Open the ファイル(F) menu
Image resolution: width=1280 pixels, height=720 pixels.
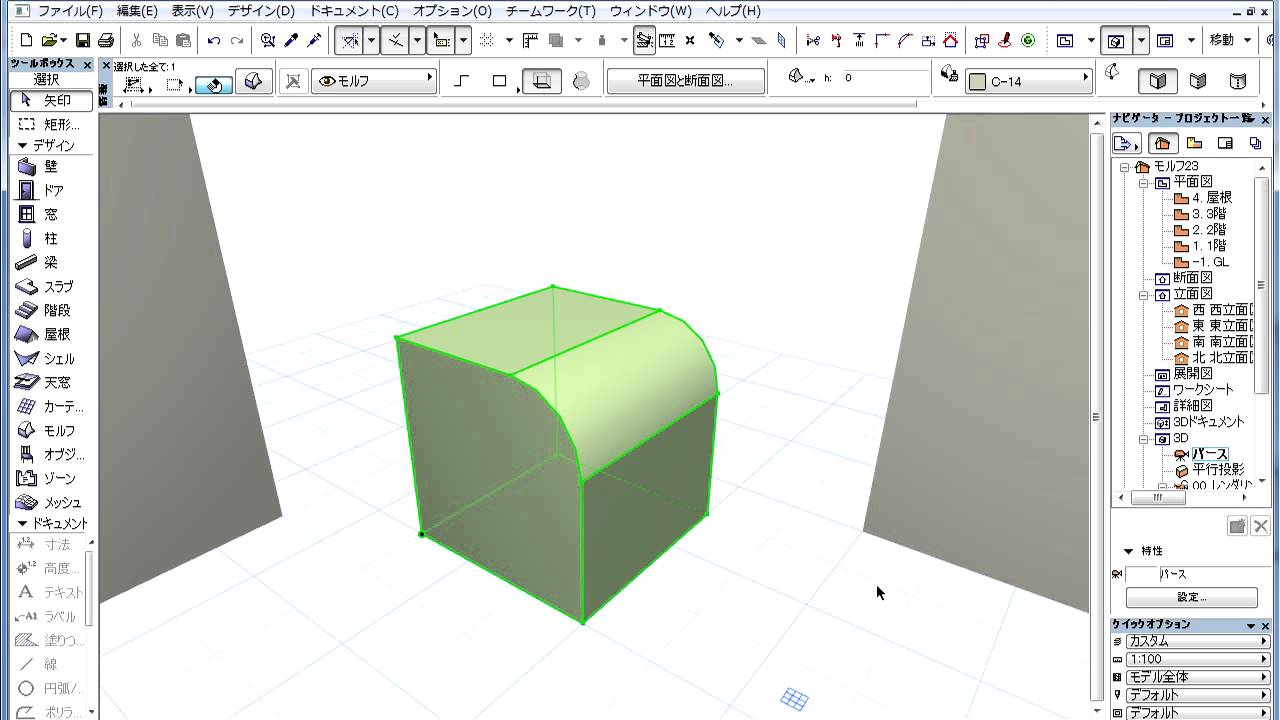point(70,11)
